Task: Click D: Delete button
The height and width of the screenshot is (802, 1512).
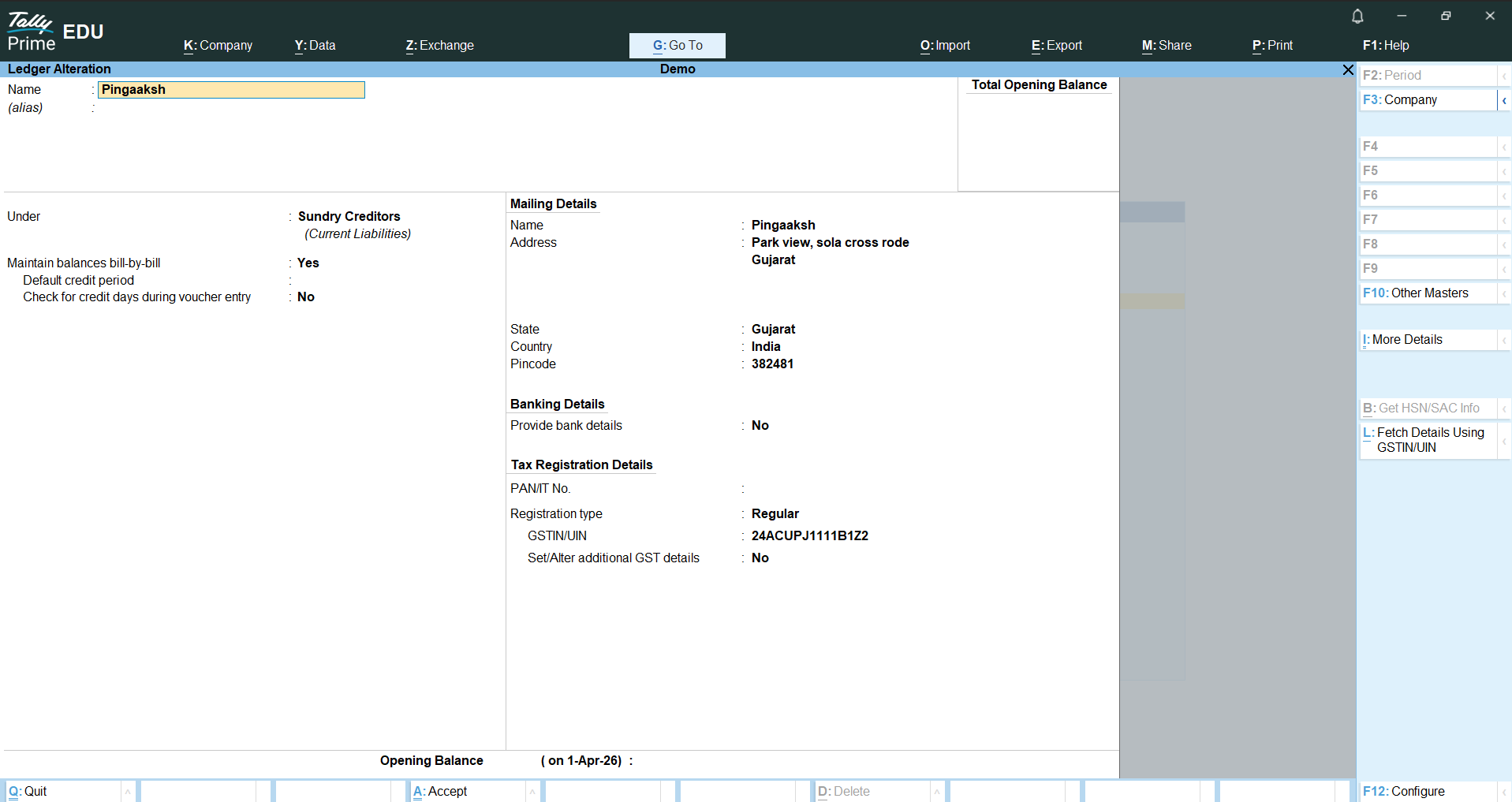Action: (x=872, y=791)
